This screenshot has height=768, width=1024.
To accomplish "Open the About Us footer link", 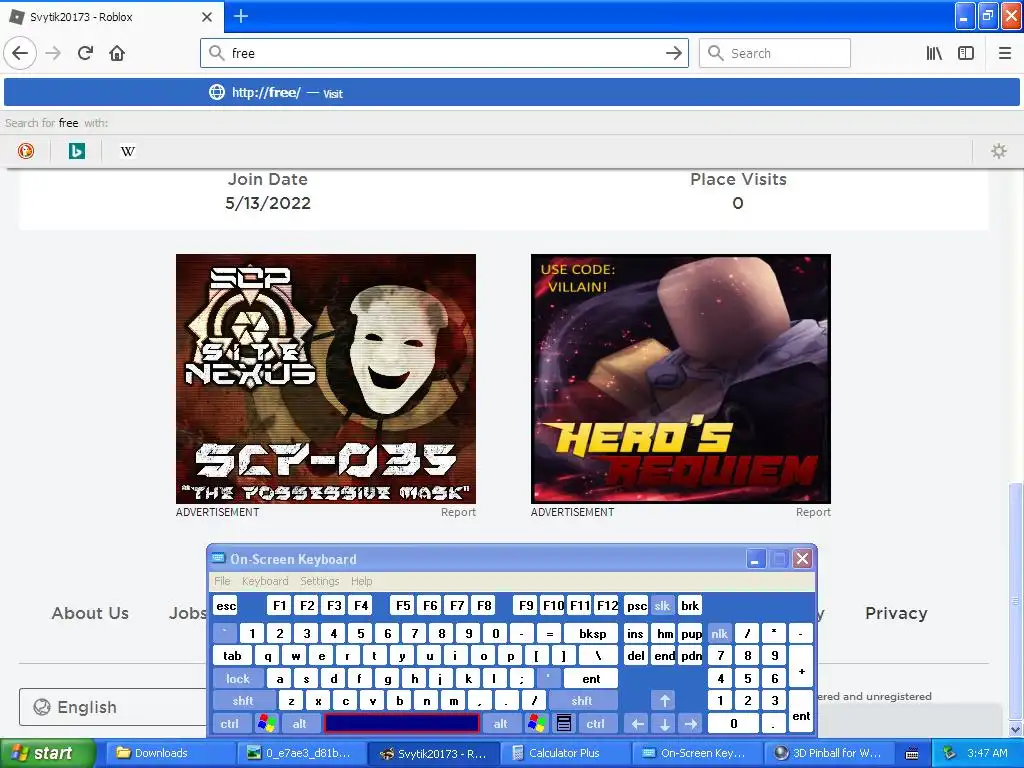I will click(x=90, y=613).
